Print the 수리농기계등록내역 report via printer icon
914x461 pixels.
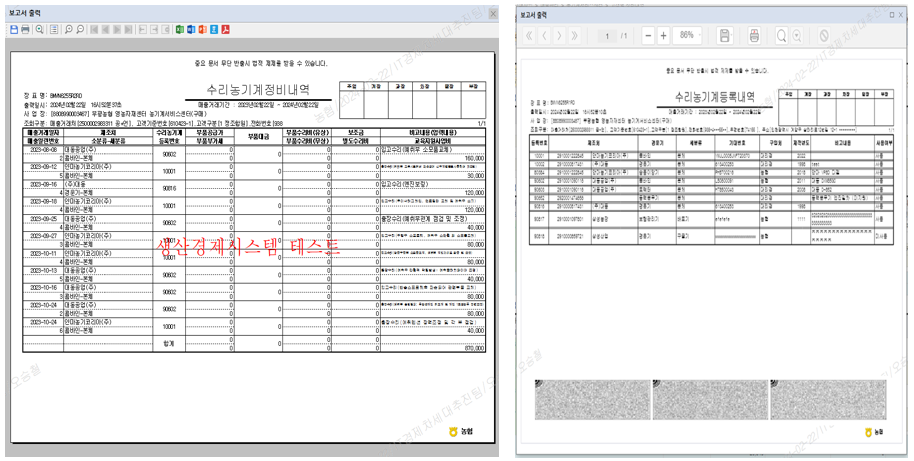click(754, 36)
